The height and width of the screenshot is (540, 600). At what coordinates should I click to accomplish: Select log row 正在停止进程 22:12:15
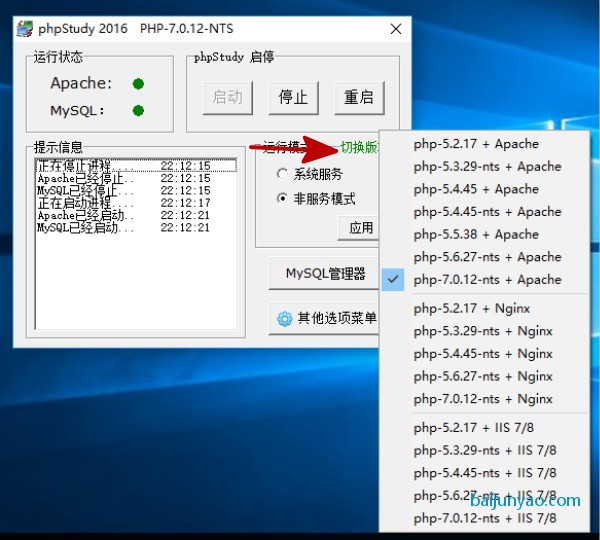coord(136,166)
